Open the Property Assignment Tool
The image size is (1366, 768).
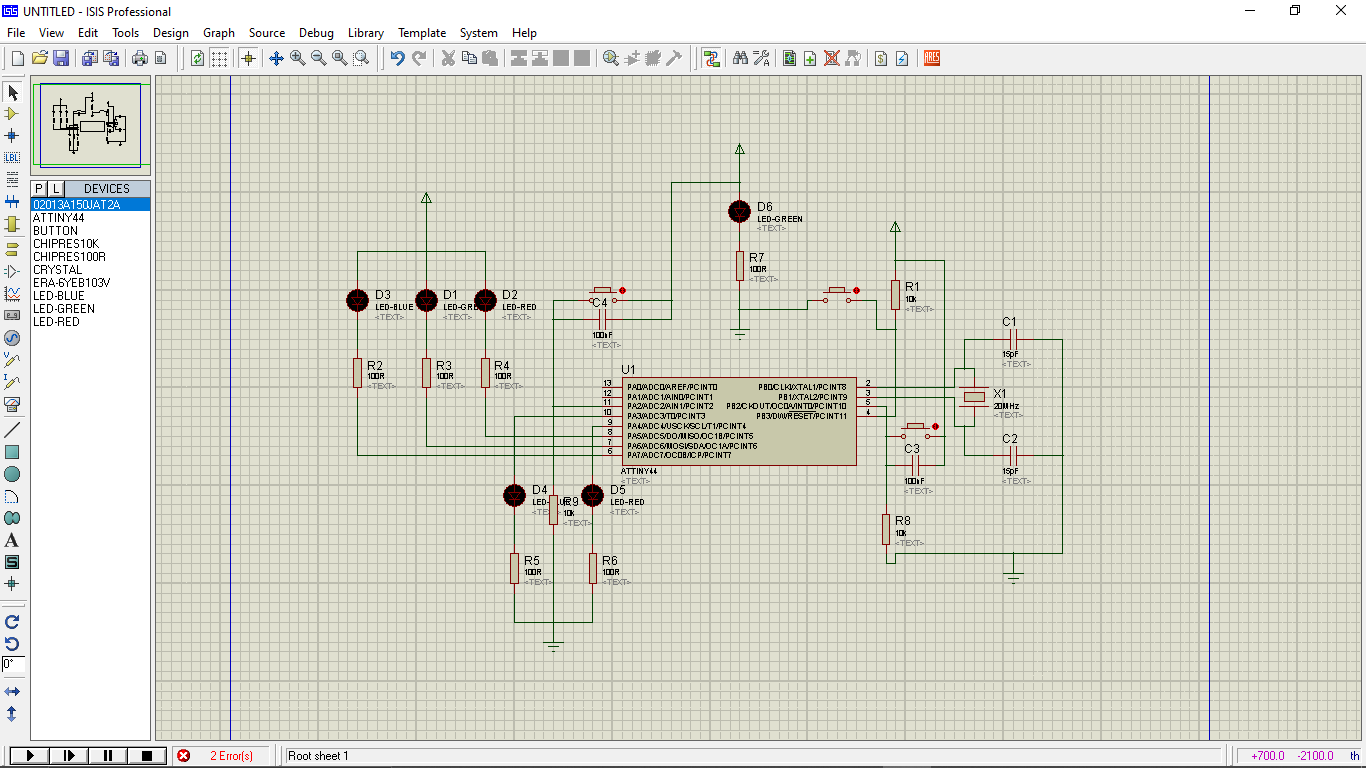coord(761,58)
